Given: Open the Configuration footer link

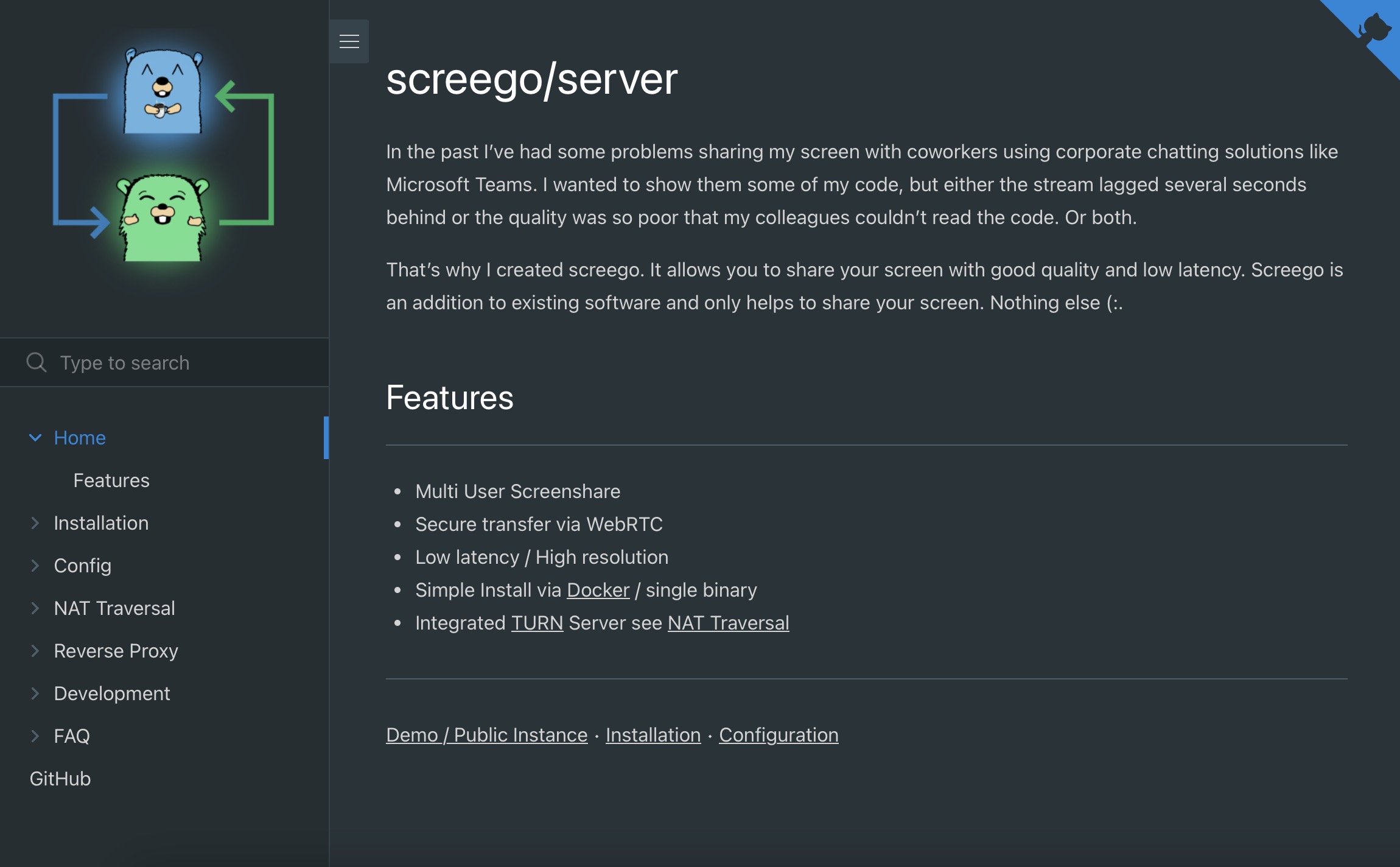Looking at the screenshot, I should [x=779, y=735].
